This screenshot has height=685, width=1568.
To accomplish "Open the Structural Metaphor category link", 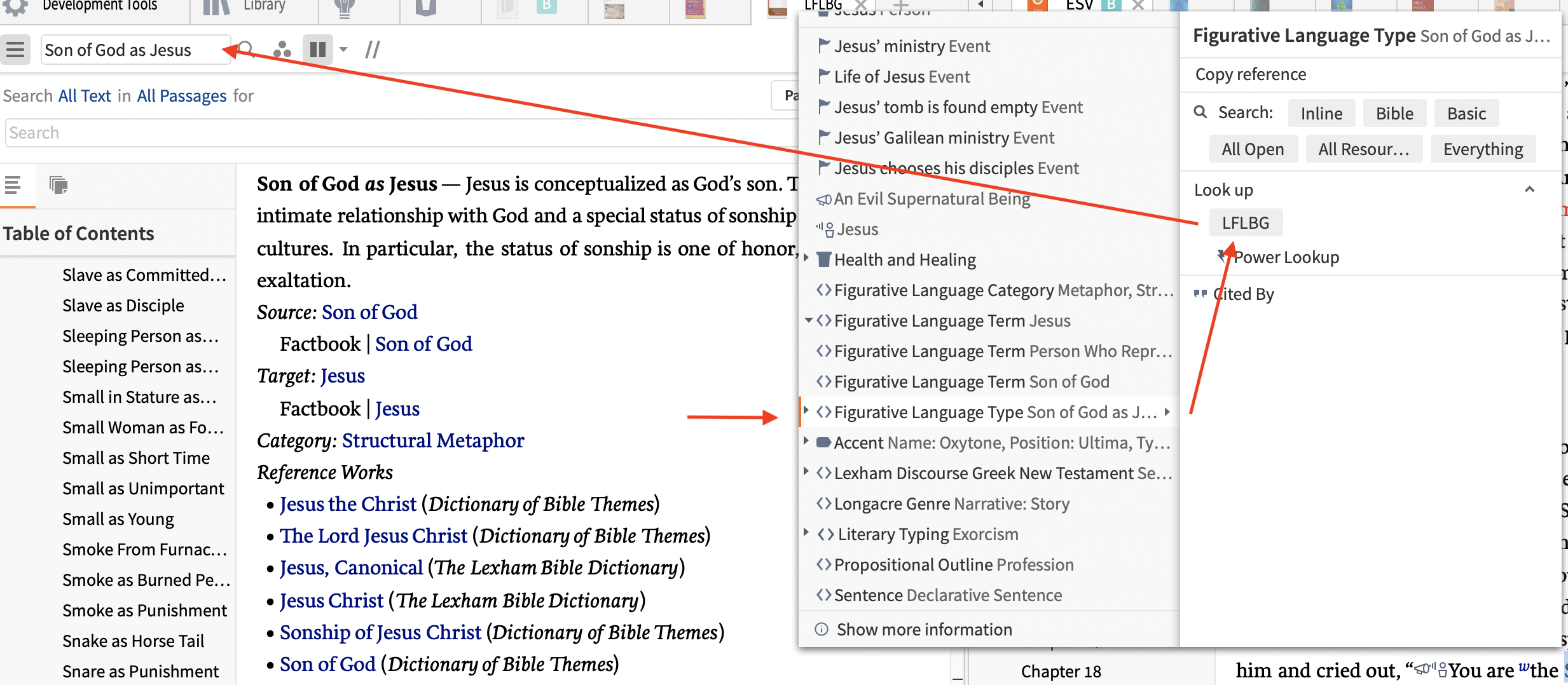I will click(433, 440).
